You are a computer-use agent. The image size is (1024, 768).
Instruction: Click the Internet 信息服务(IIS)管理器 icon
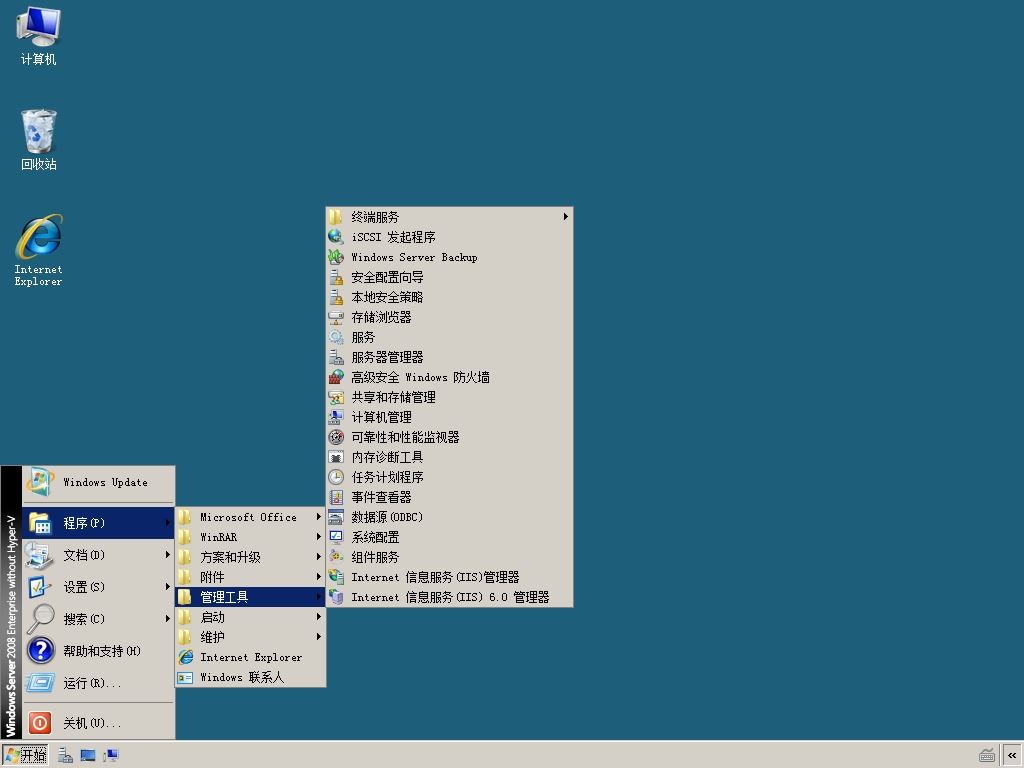(336, 577)
